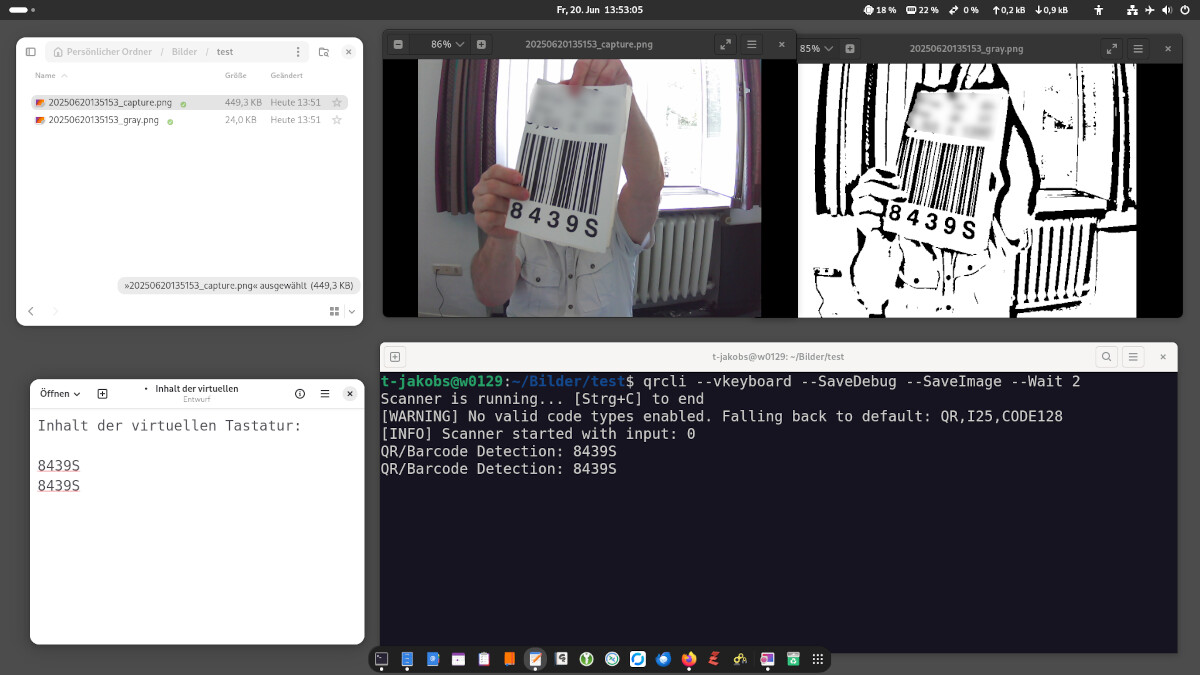Switch to the Text Editor in the dock
Image resolution: width=1200 pixels, height=675 pixels.
coord(536,659)
